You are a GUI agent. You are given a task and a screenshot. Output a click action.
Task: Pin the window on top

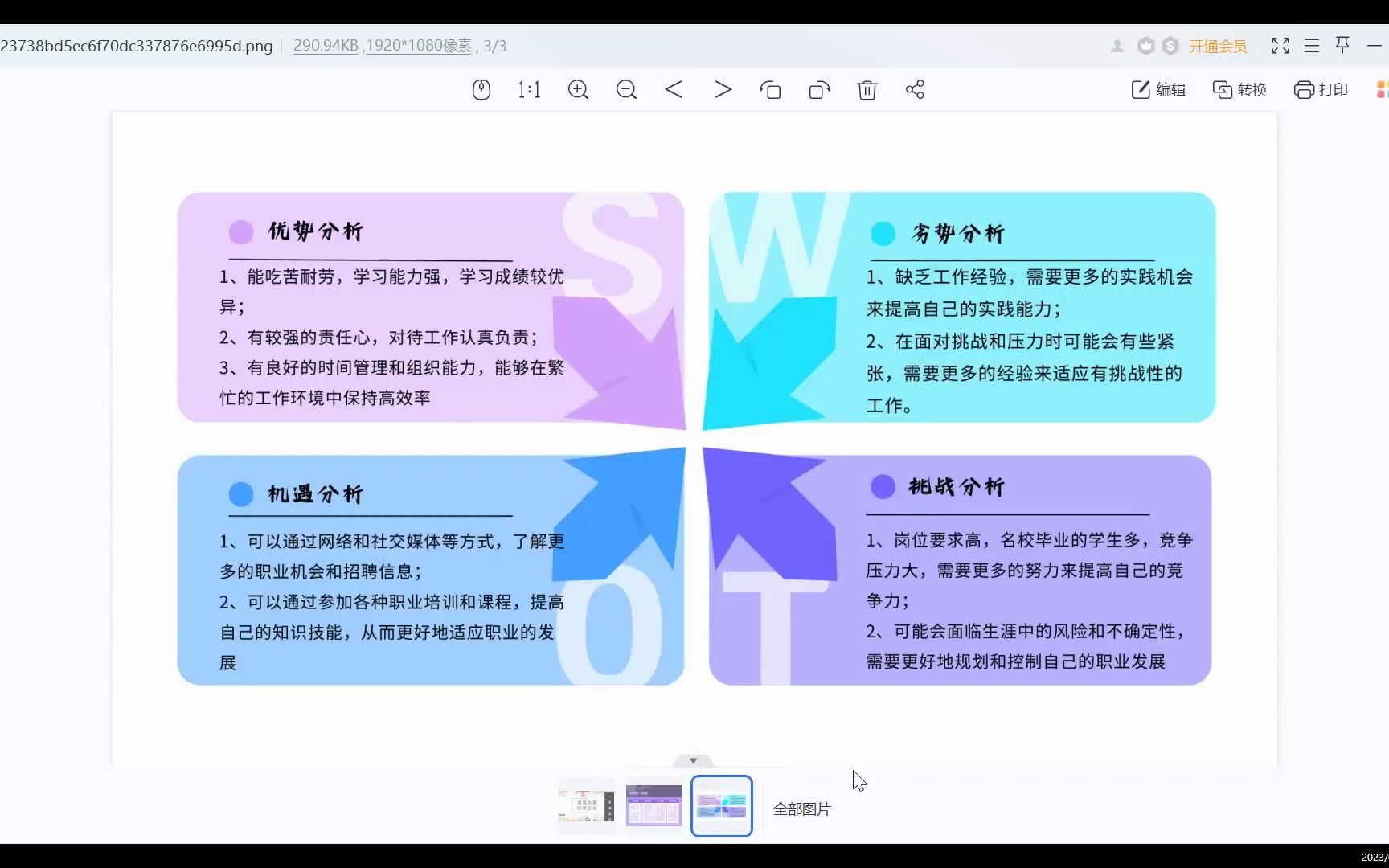pyautogui.click(x=1342, y=45)
